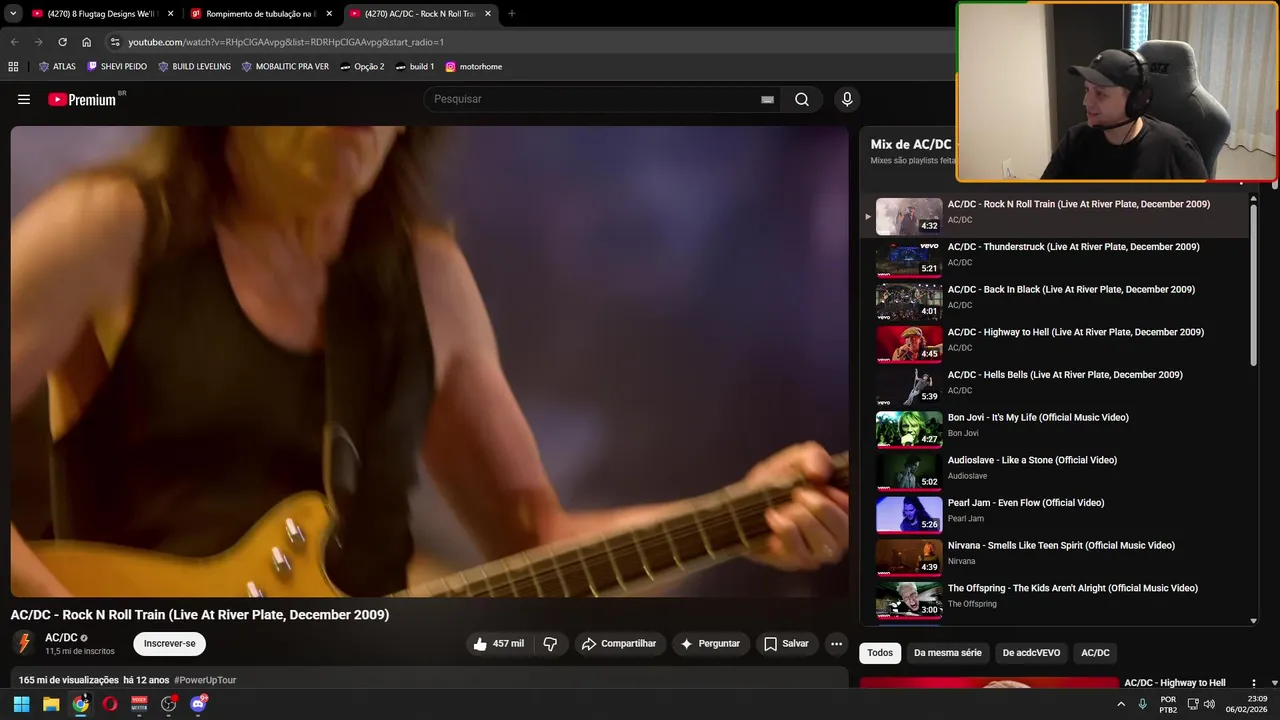The width and height of the screenshot is (1280, 720).
Task: Select the De acdcVEVO chip
Action: pyautogui.click(x=1031, y=653)
